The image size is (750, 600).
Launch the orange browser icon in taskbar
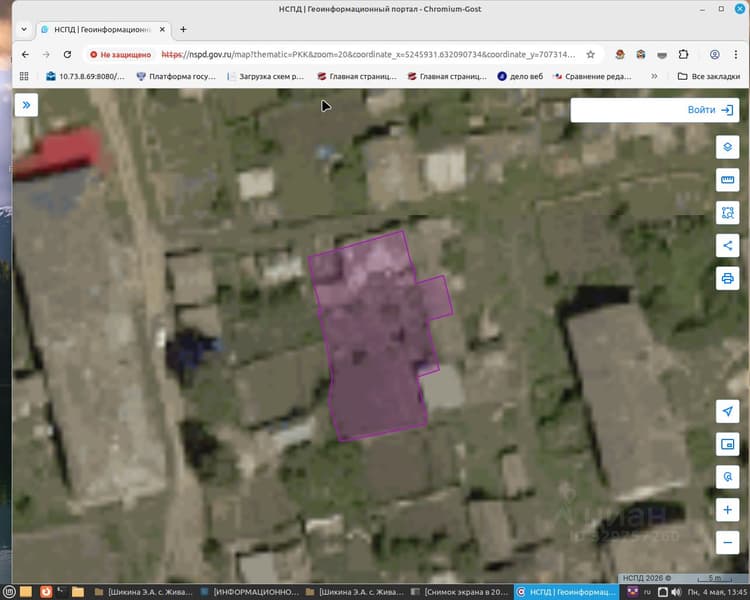pos(46,592)
